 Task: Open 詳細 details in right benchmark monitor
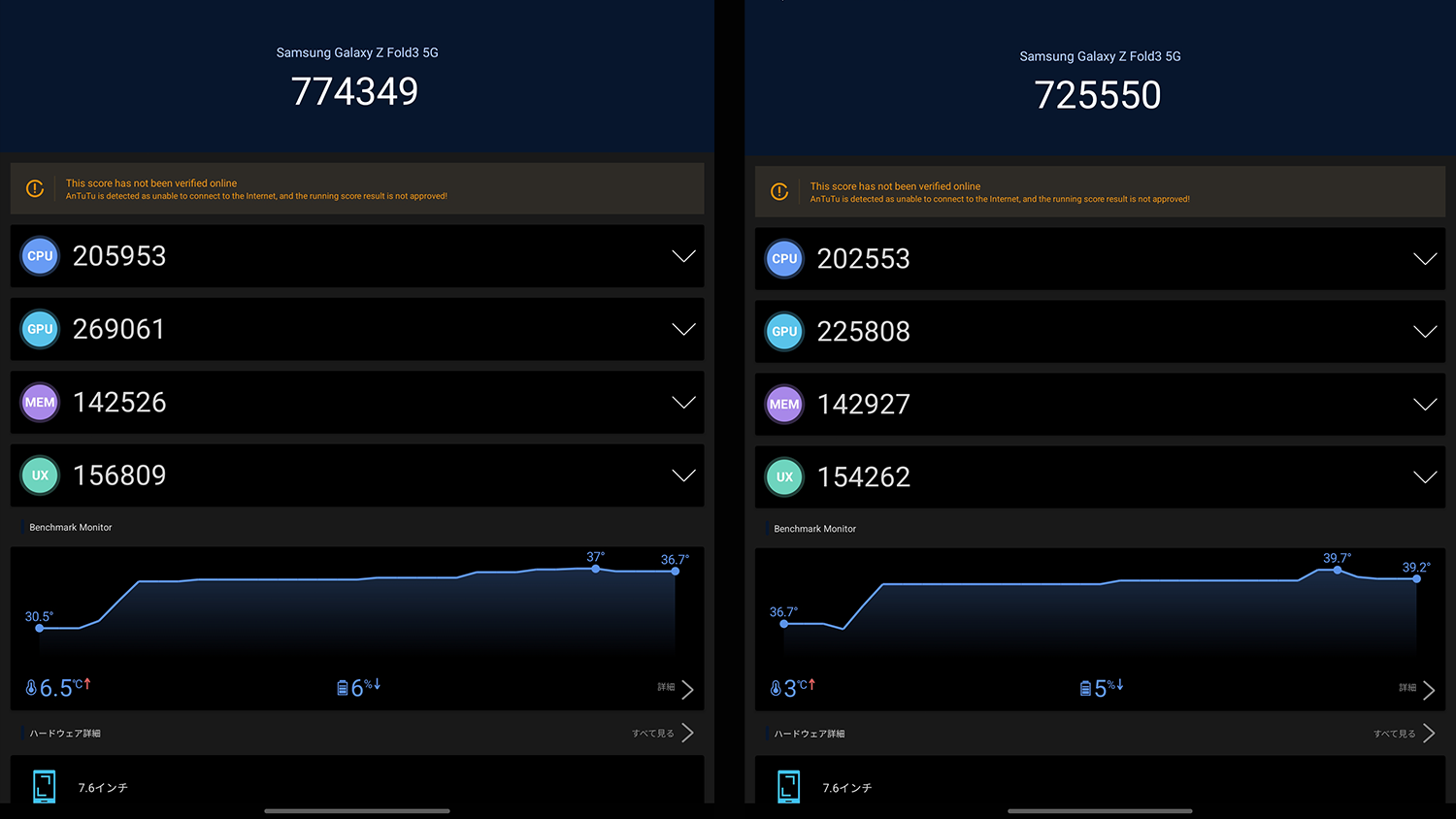coord(1417,689)
